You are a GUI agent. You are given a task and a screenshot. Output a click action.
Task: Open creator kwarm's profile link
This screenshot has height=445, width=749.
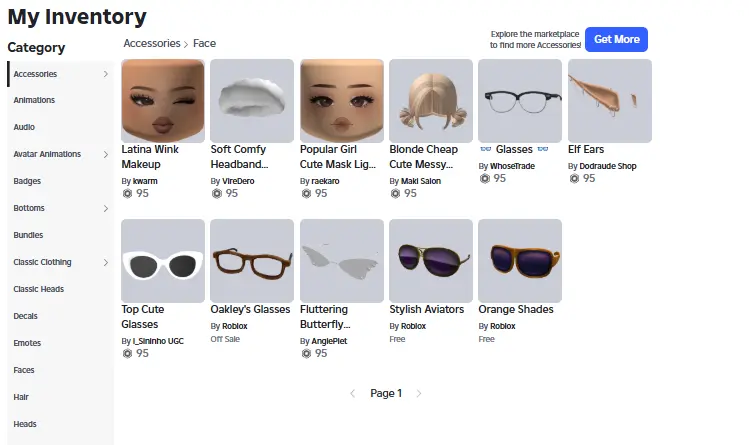tap(145, 181)
